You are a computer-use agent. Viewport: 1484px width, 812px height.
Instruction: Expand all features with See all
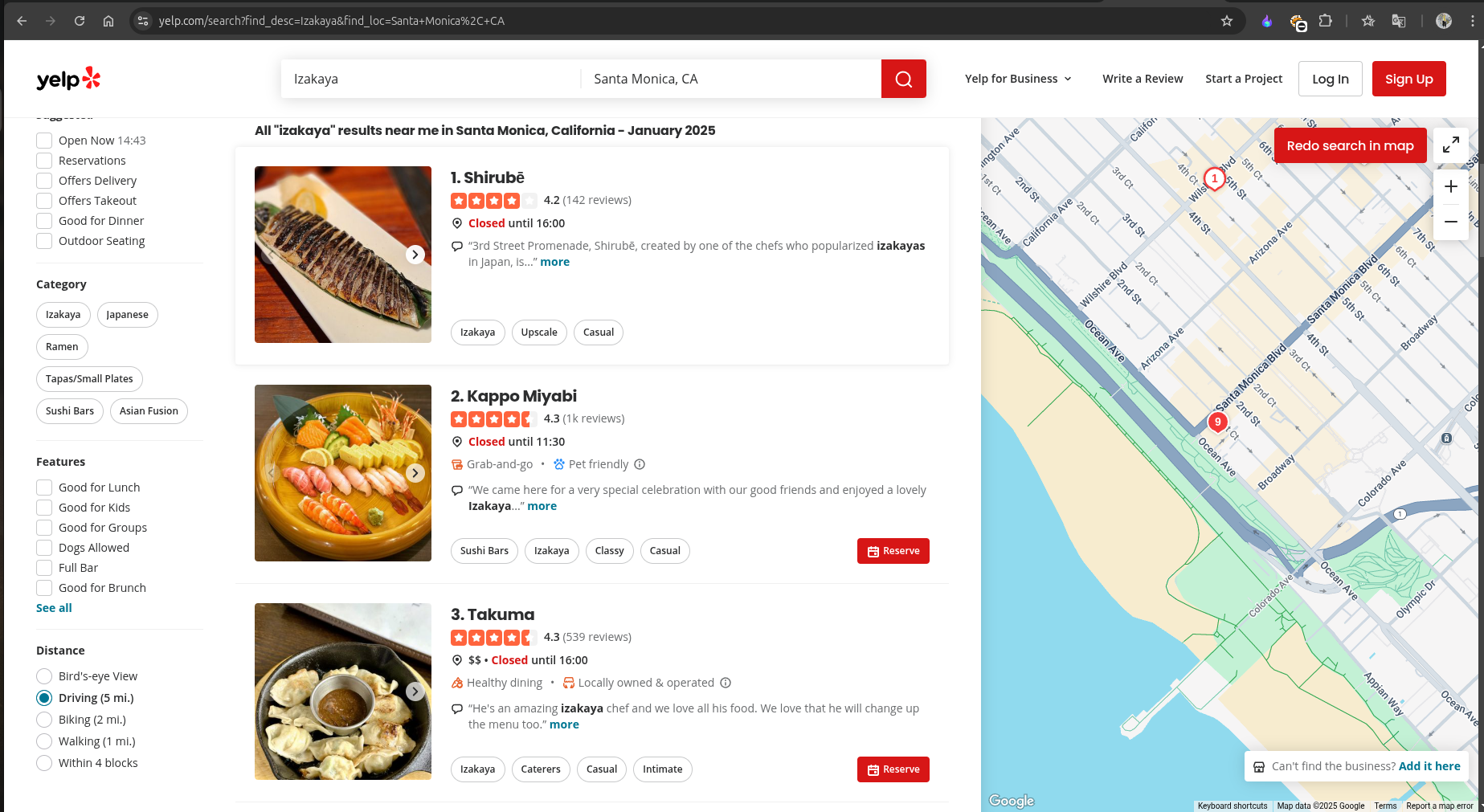[54, 608]
